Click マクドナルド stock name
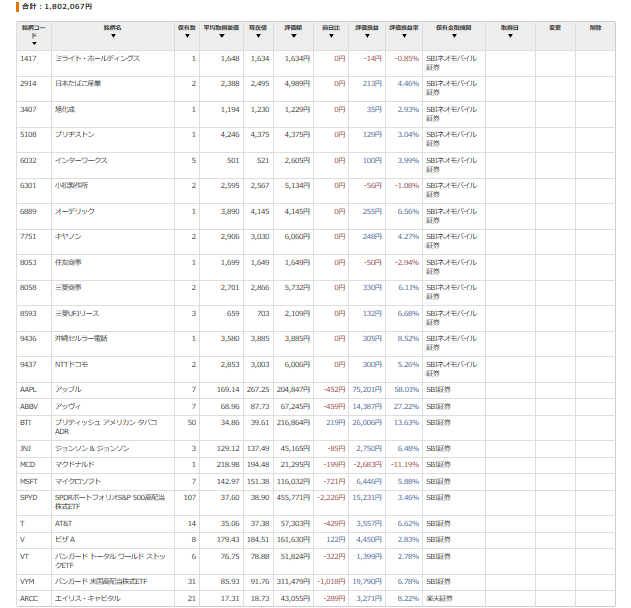 click(x=74, y=465)
